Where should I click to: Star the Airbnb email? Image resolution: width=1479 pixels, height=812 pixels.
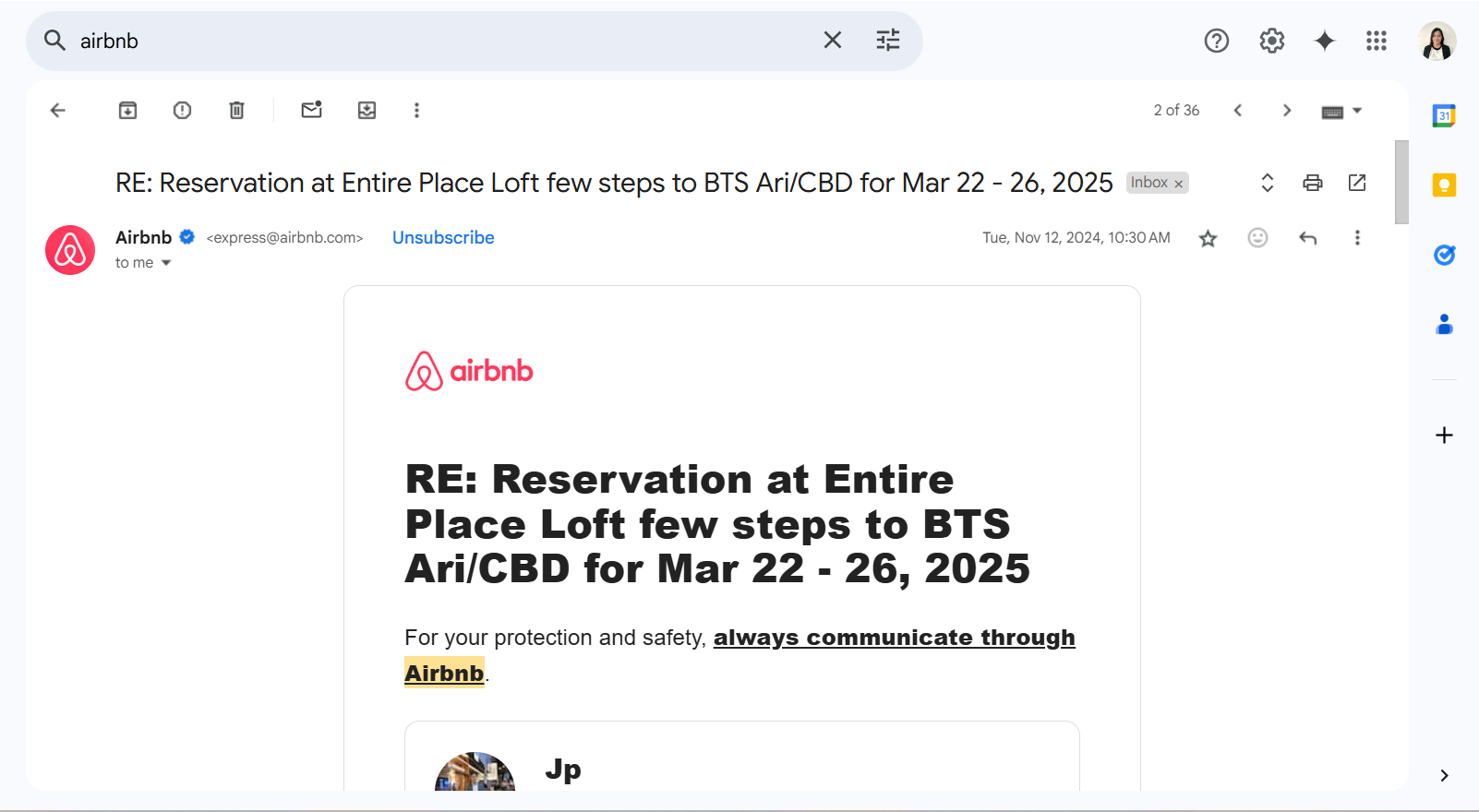[x=1208, y=239]
